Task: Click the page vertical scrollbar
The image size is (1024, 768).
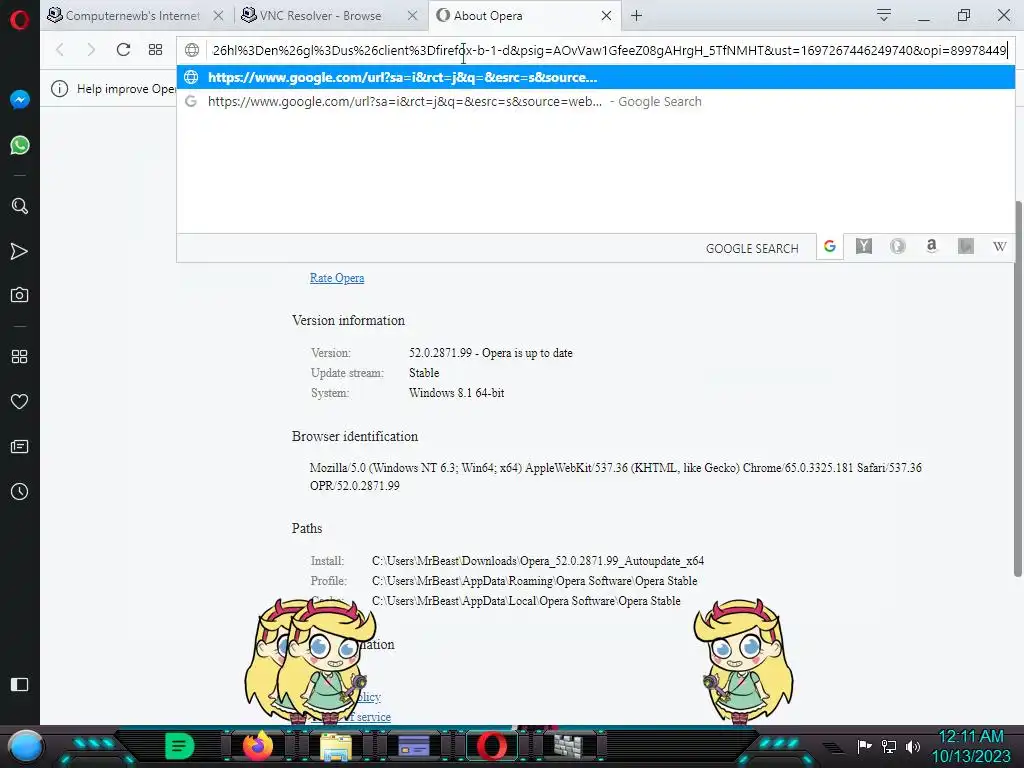Action: coord(1017,389)
